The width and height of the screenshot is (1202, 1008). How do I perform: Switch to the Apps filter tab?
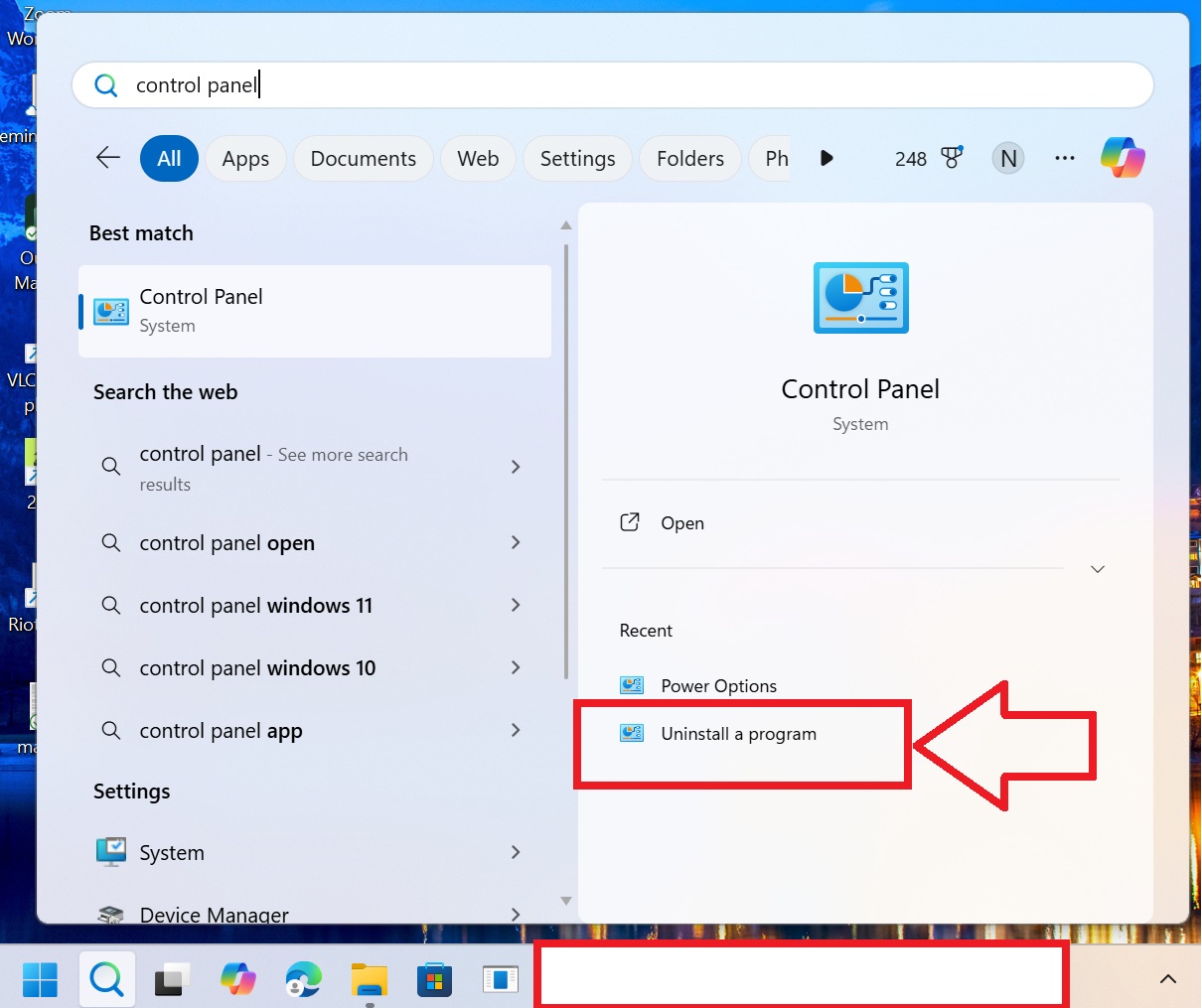[245, 158]
